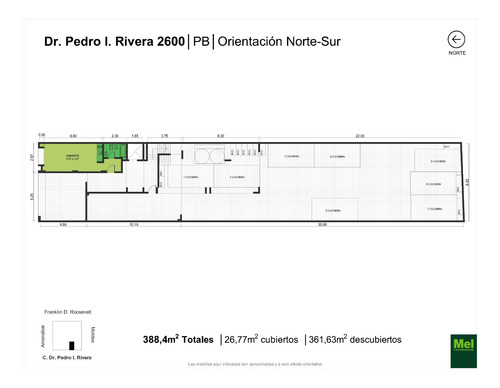Click the light green room in the plan

pyautogui.click(x=71, y=157)
